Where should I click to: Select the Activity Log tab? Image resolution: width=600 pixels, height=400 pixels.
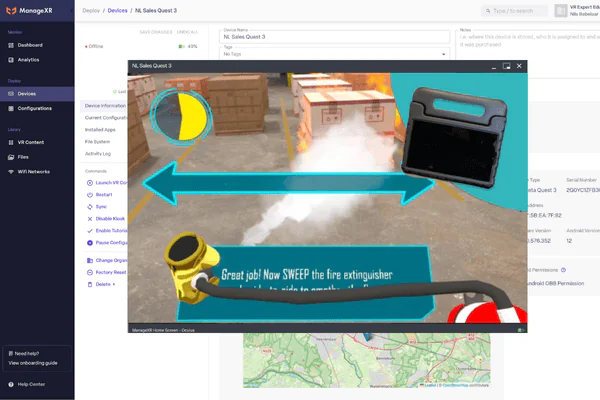pos(98,154)
